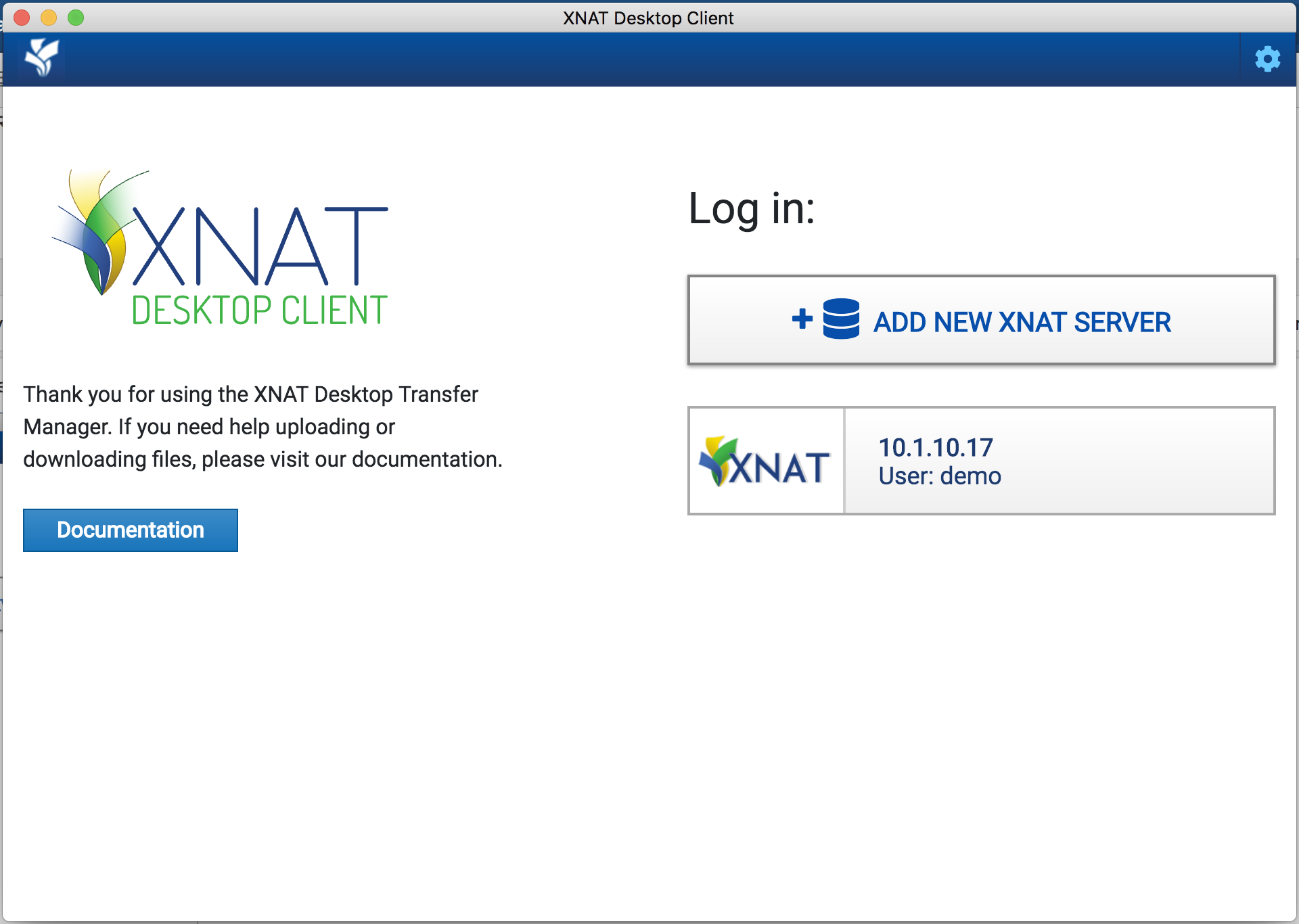The height and width of the screenshot is (924, 1299).
Task: Click the Log in: heading
Action: pyautogui.click(x=751, y=209)
